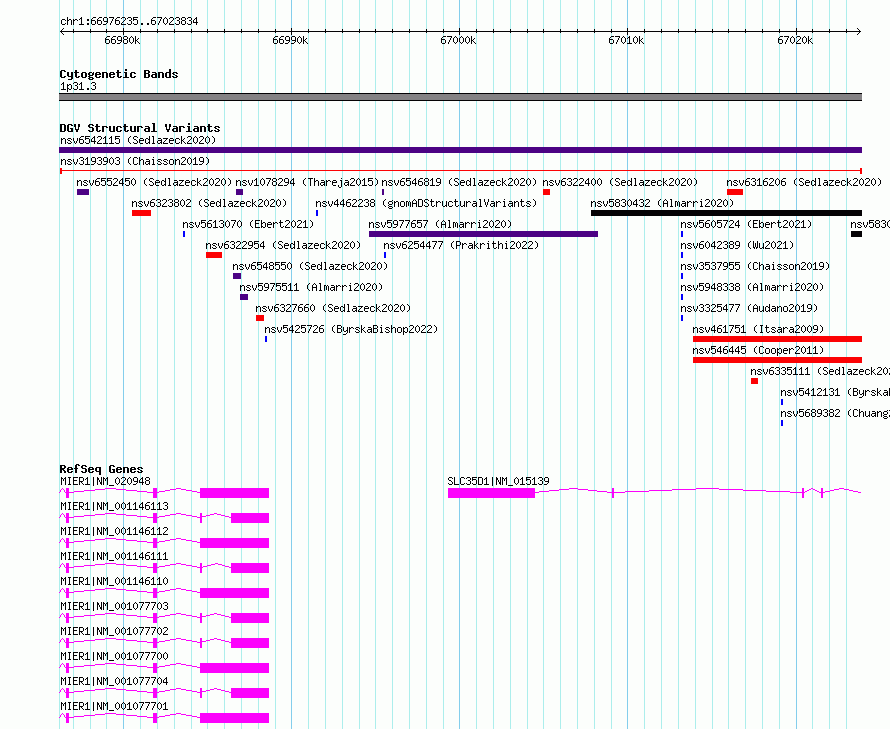Click the nsv5977657 (Almarri2020) purple bar
The image size is (890, 729).
483,234
